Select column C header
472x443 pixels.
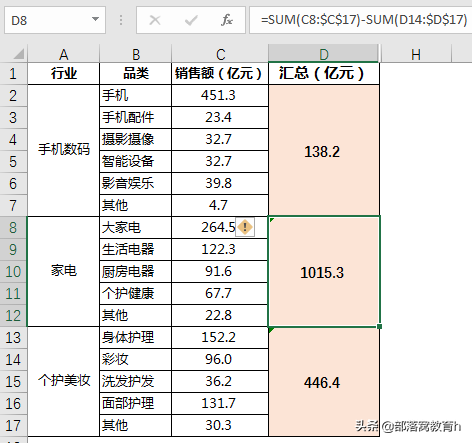220,54
